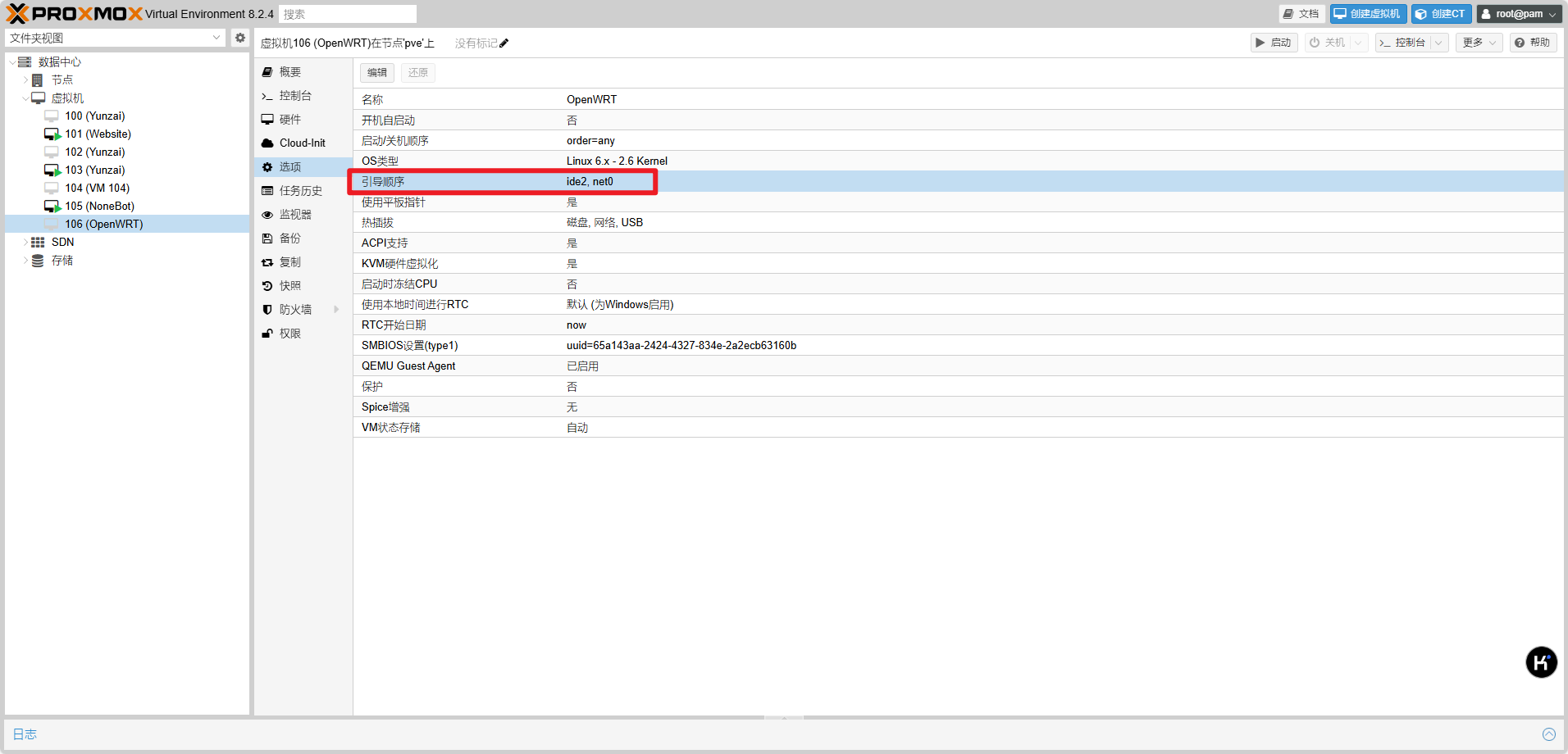Open the 快照 snapshots panel
The image size is (1568, 754).
click(289, 286)
